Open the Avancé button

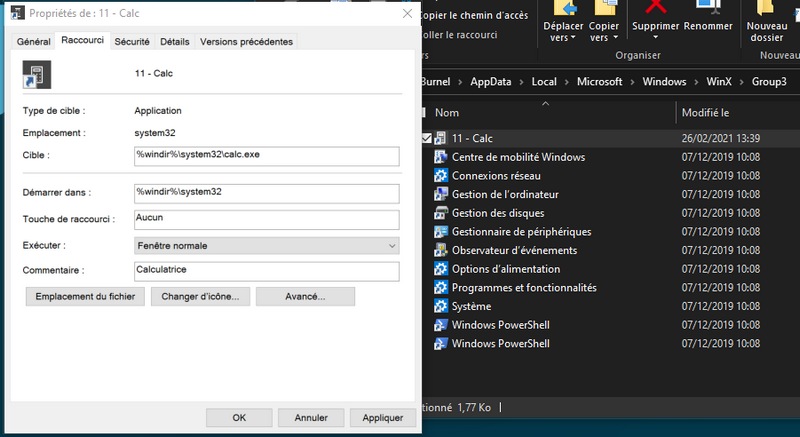(305, 296)
